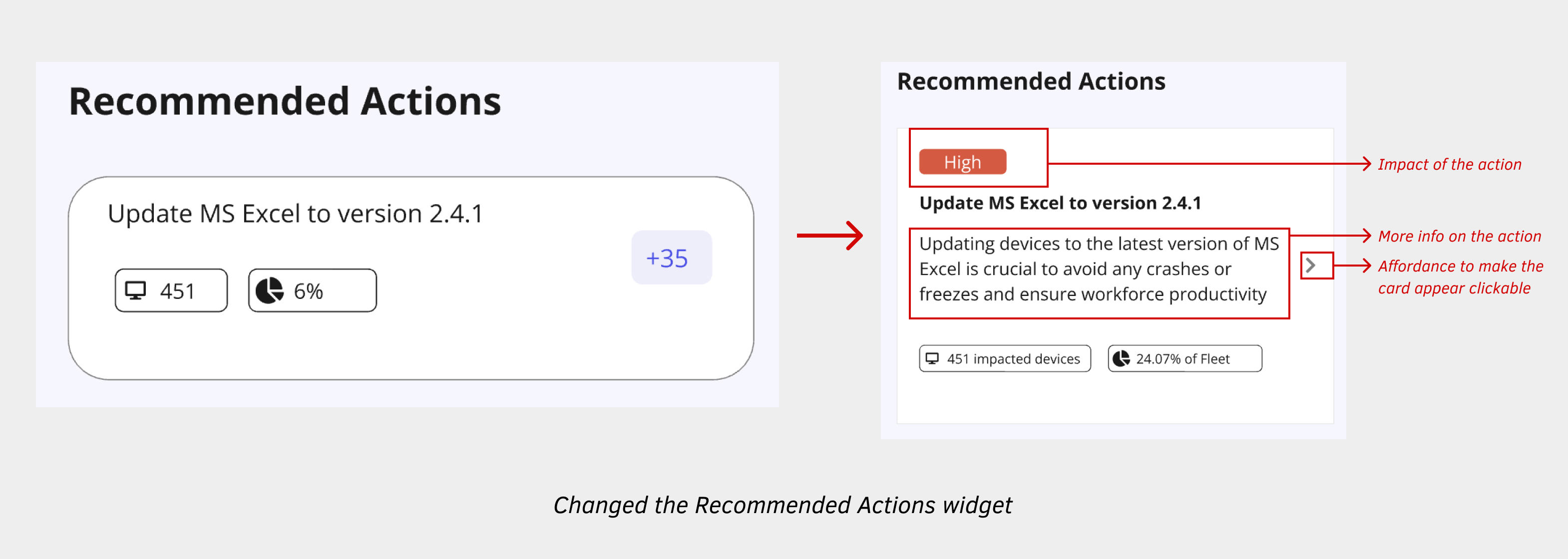1568x559 pixels.
Task: Click the monitor icon beside the bare "451" count
Action: (x=135, y=291)
